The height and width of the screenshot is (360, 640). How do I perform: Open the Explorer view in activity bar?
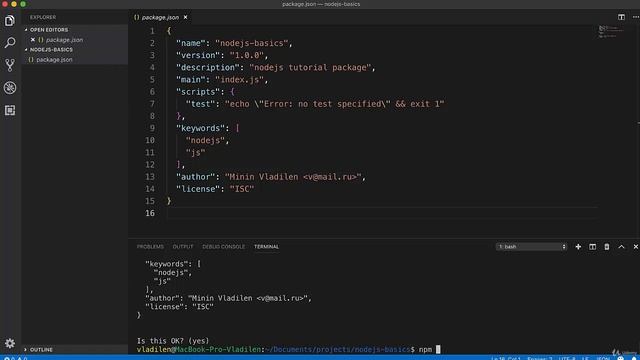point(10,20)
